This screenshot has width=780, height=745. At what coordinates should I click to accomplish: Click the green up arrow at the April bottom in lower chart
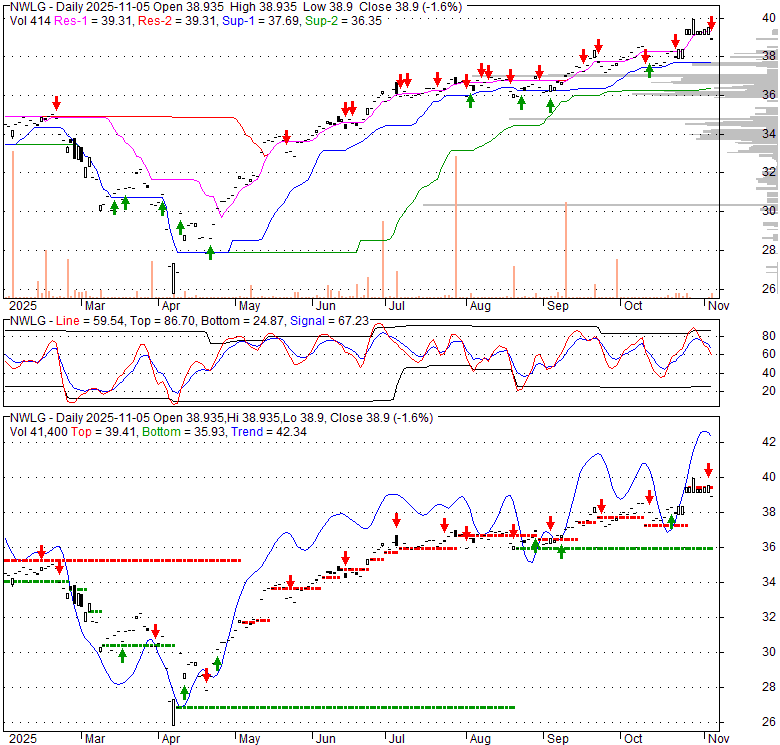[x=185, y=692]
